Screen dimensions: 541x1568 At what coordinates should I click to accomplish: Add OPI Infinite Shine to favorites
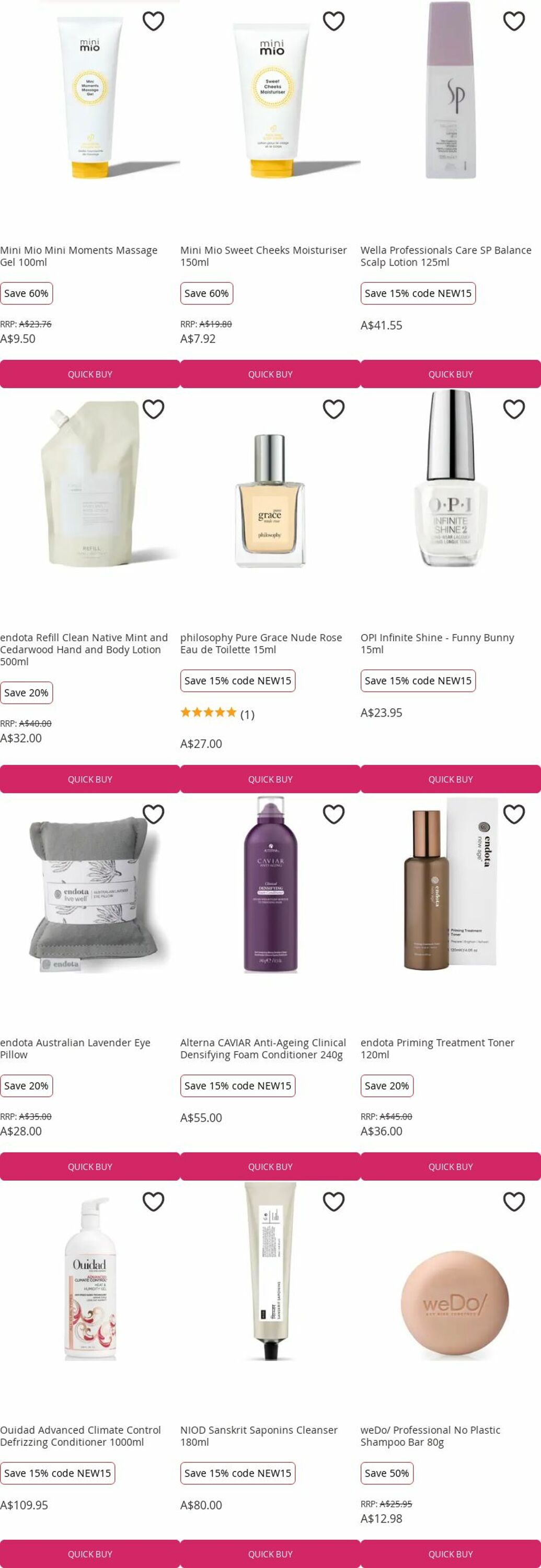[x=514, y=409]
